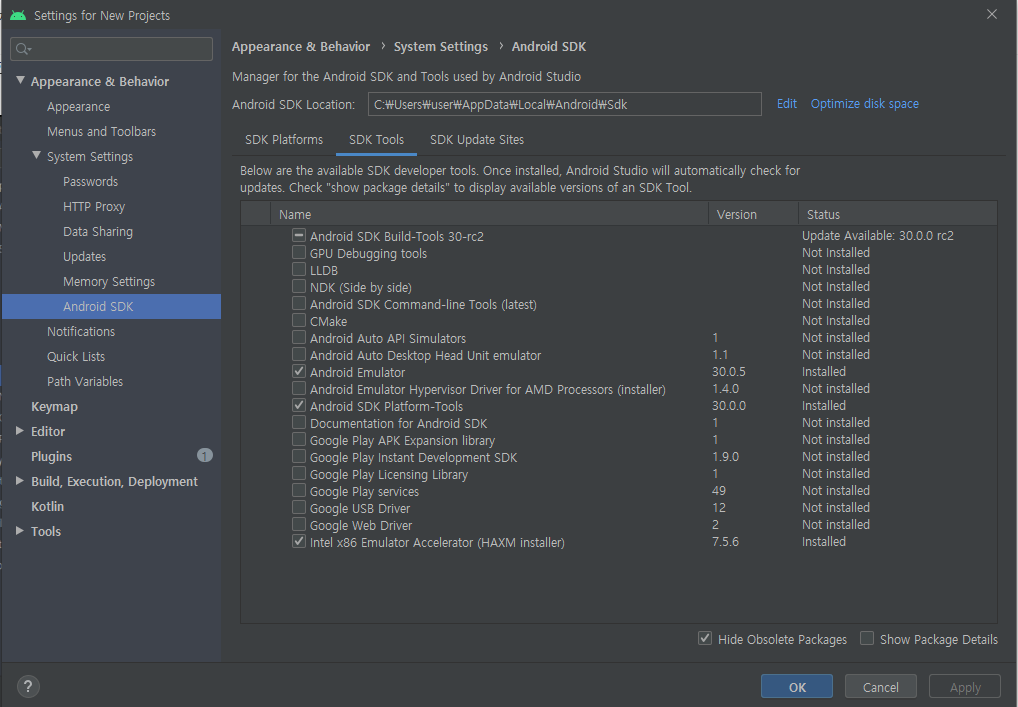This screenshot has height=707, width=1018.
Task: Click the Plugins update count badge
Action: 205,456
